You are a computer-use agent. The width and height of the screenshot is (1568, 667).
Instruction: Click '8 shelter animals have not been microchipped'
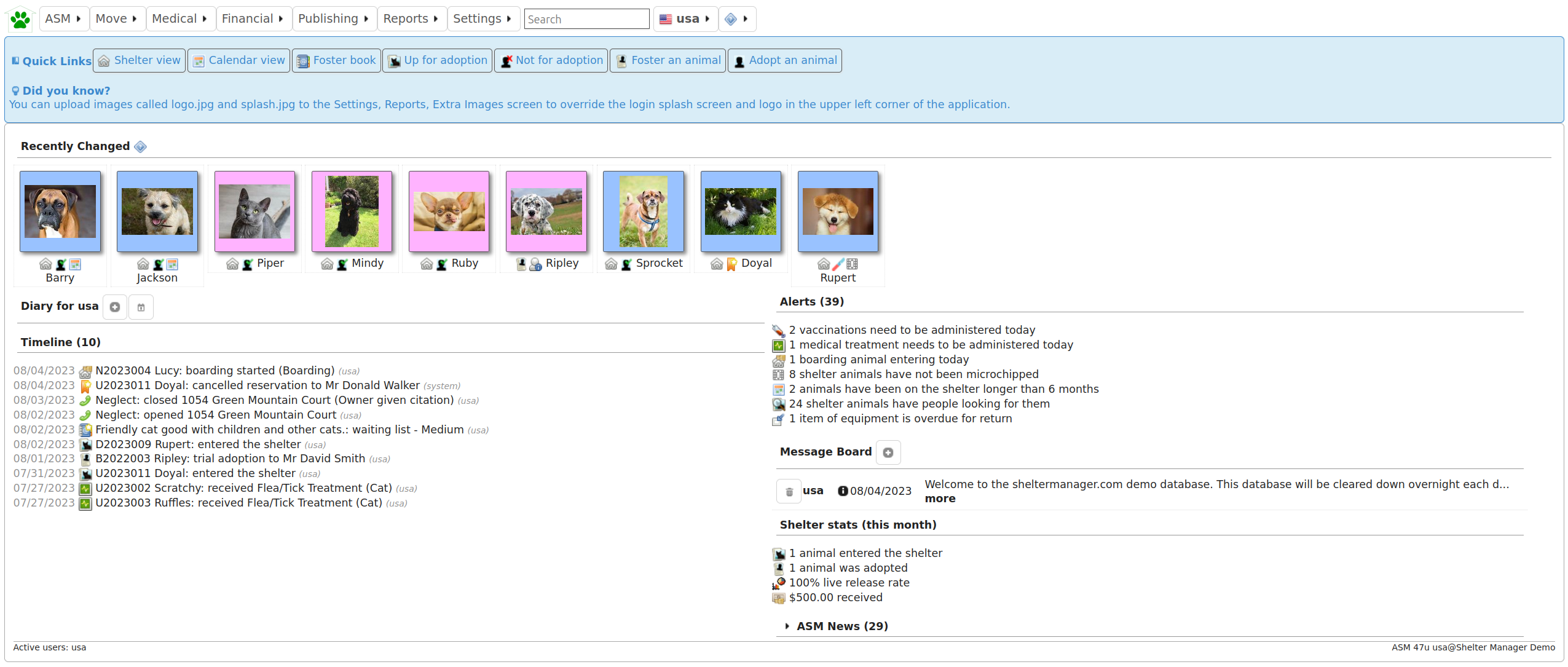tap(914, 375)
